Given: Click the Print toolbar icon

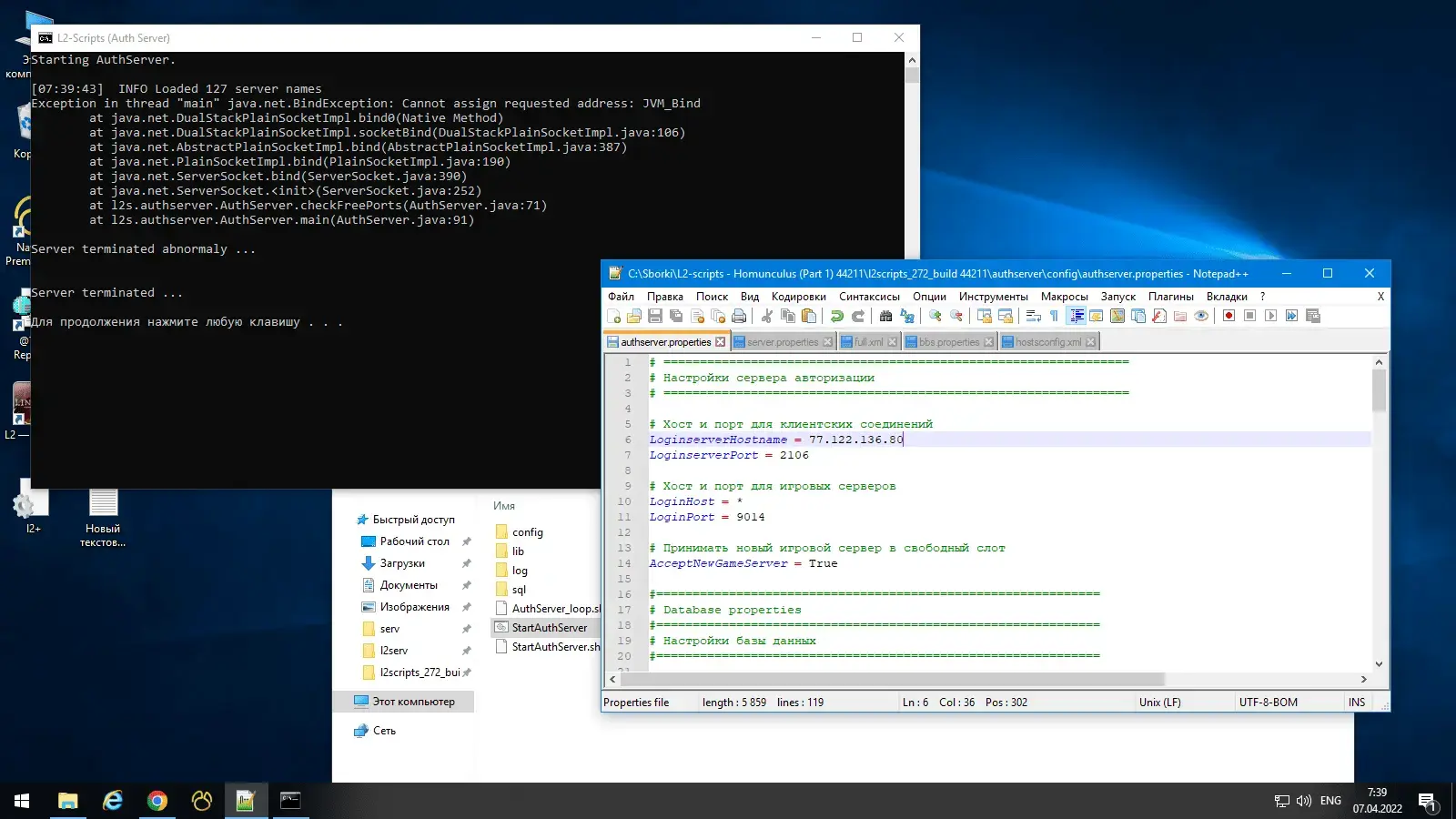Looking at the screenshot, I should pos(739,316).
